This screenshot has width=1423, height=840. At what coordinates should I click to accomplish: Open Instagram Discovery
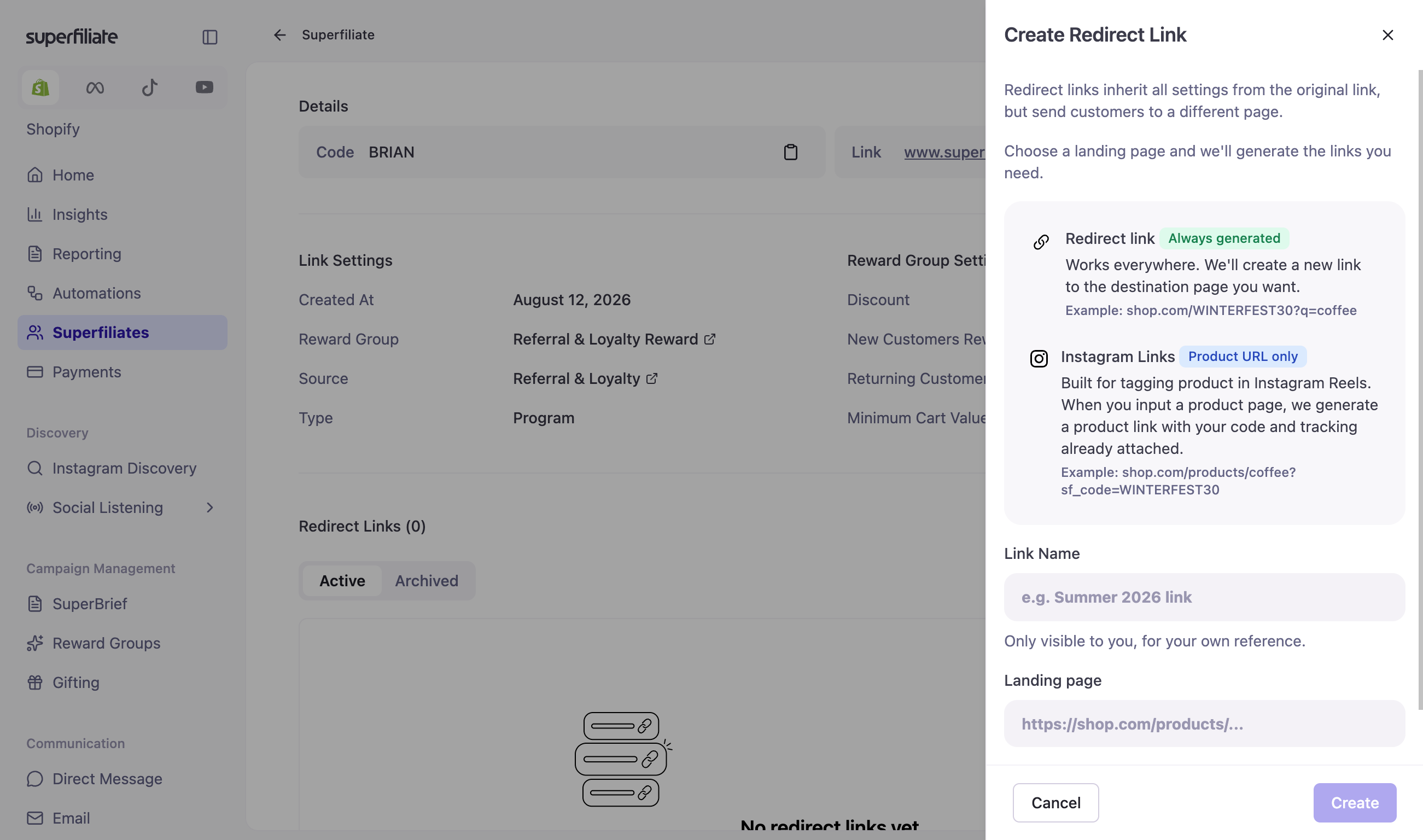123,468
